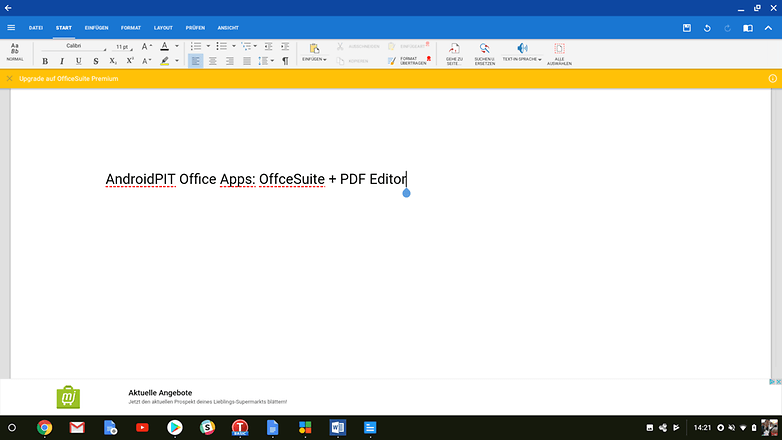The width and height of the screenshot is (782, 440).
Task: Click Upgrade auf OfficeSuite Premium link
Action: tap(69, 79)
